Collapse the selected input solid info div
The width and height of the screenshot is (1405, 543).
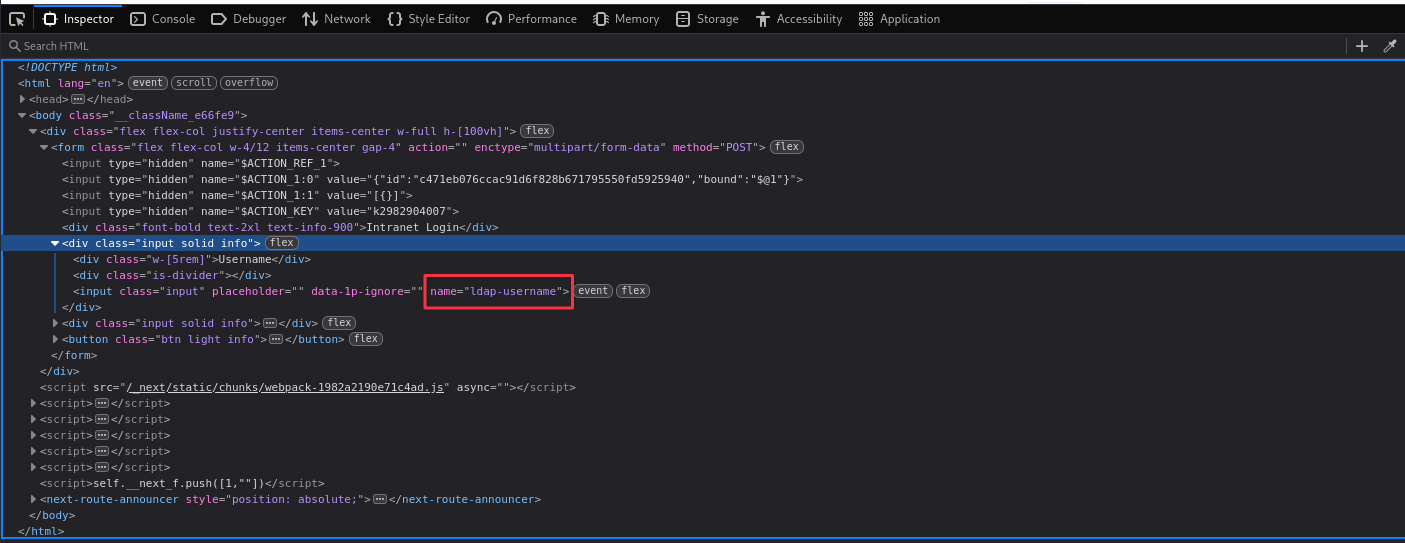click(55, 243)
